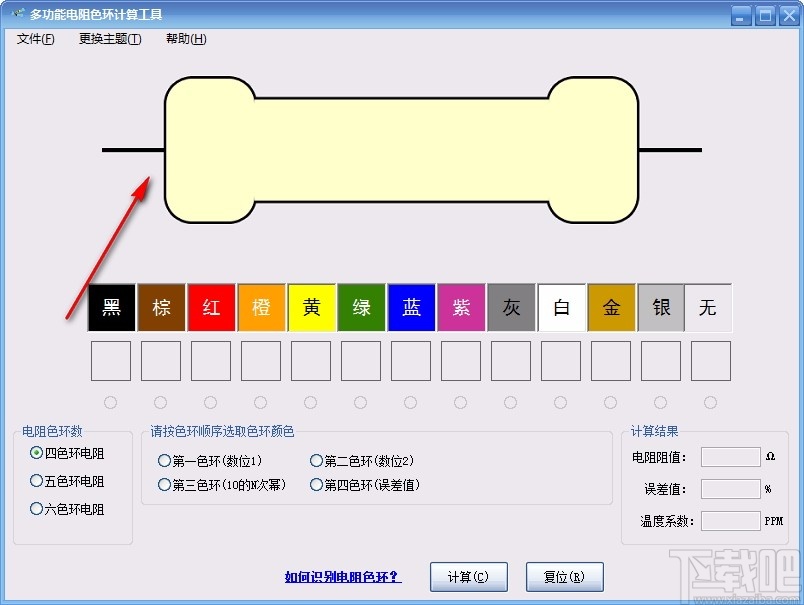Viewport: 804px width, 605px height.
Task: Select the brown (棕) color band swatch
Action: [161, 308]
